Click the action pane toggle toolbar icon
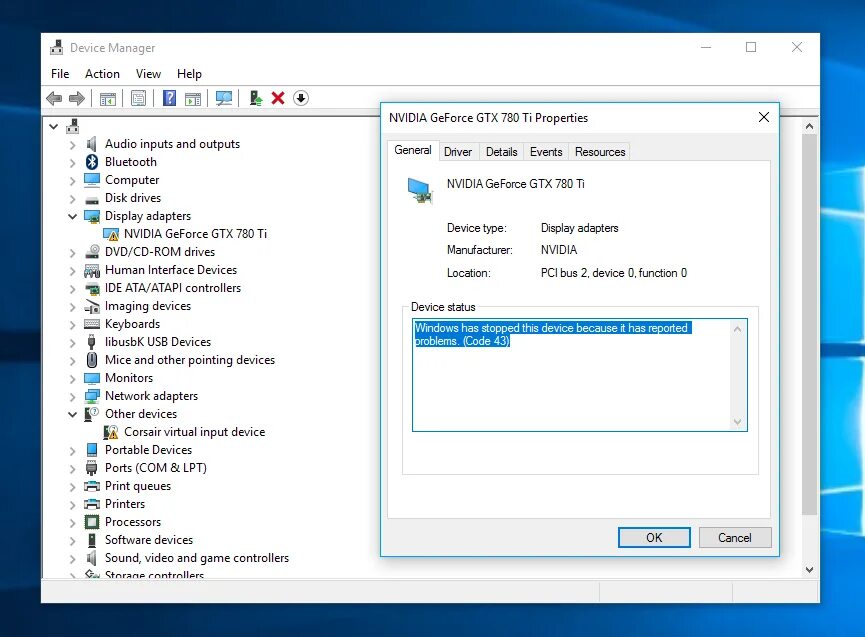 tap(193, 99)
